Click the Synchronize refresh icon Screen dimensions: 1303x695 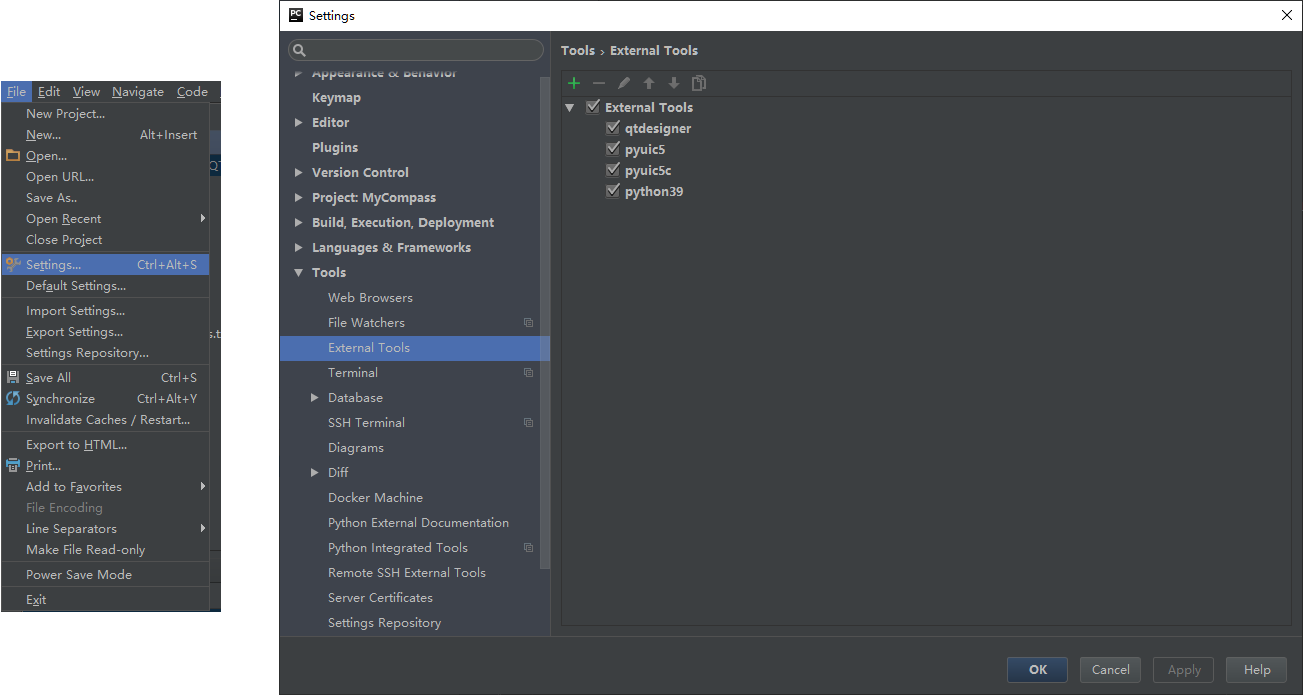click(13, 399)
